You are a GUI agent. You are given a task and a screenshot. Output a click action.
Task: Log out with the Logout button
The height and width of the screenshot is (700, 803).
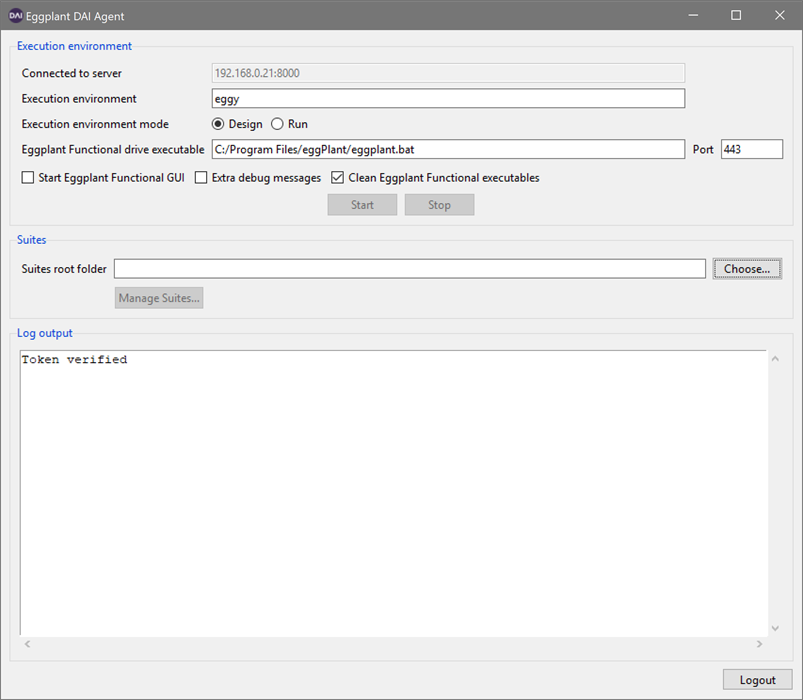tap(757, 680)
